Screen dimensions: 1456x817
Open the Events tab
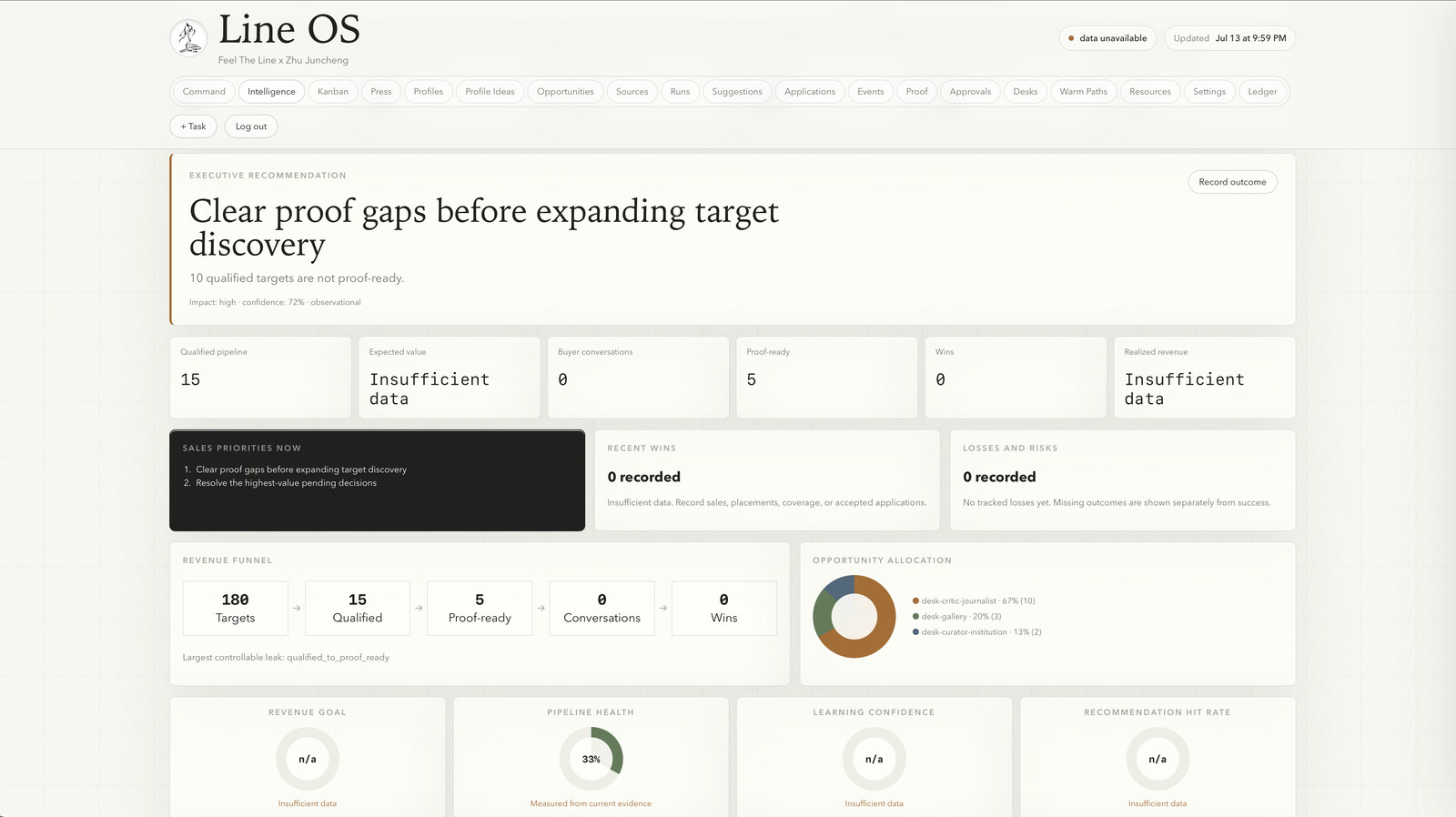click(x=871, y=92)
